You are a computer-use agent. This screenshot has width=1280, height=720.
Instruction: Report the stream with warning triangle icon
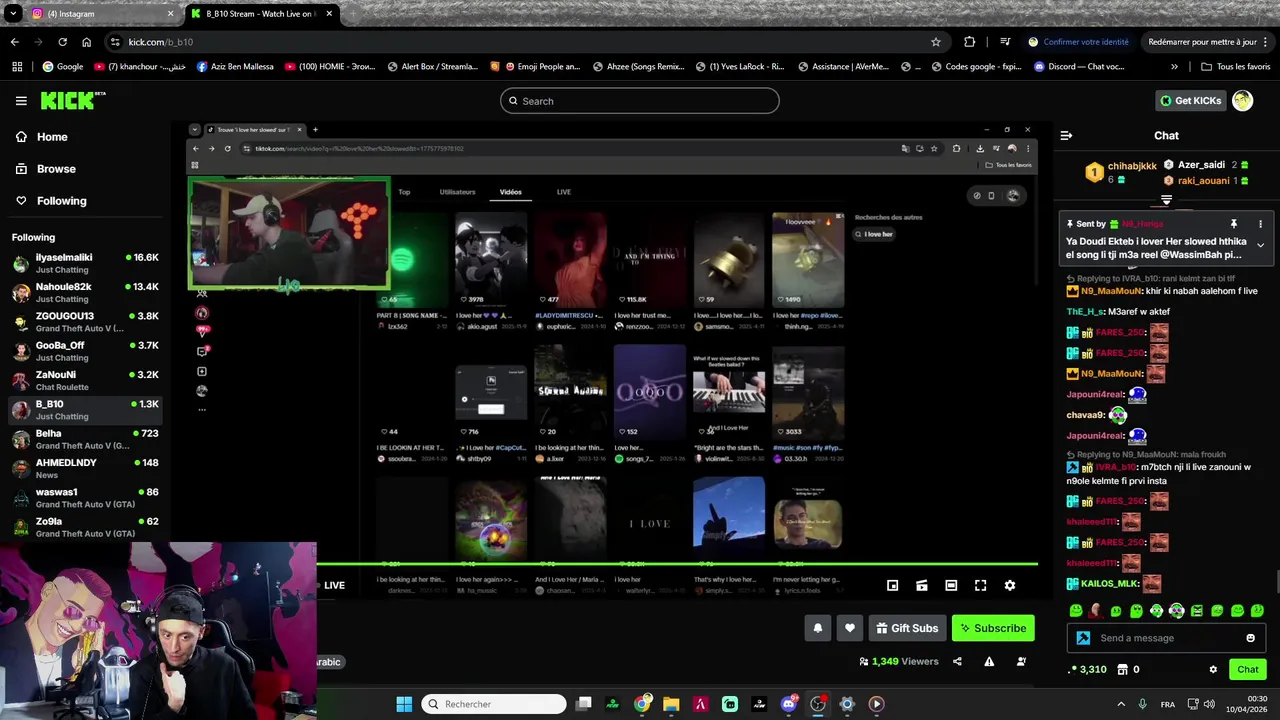(989, 661)
